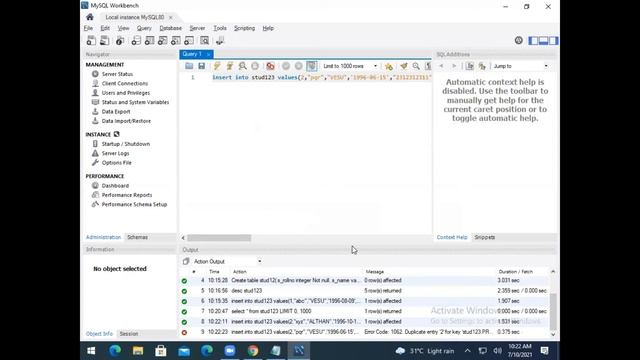Go forward in context help
Screen dimensions: 640x360
coord(453,66)
